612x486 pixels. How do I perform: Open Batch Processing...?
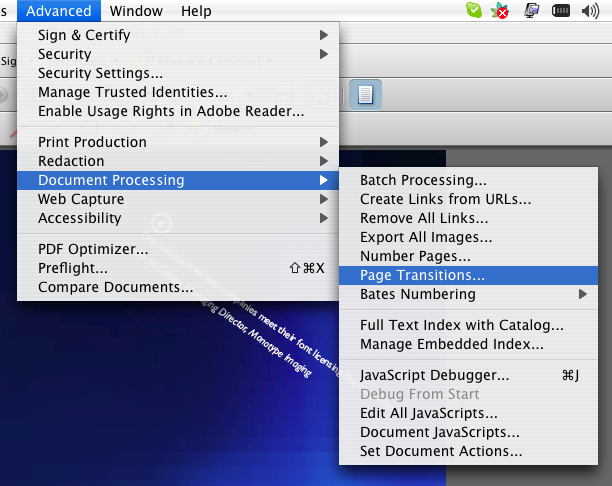(x=468, y=180)
